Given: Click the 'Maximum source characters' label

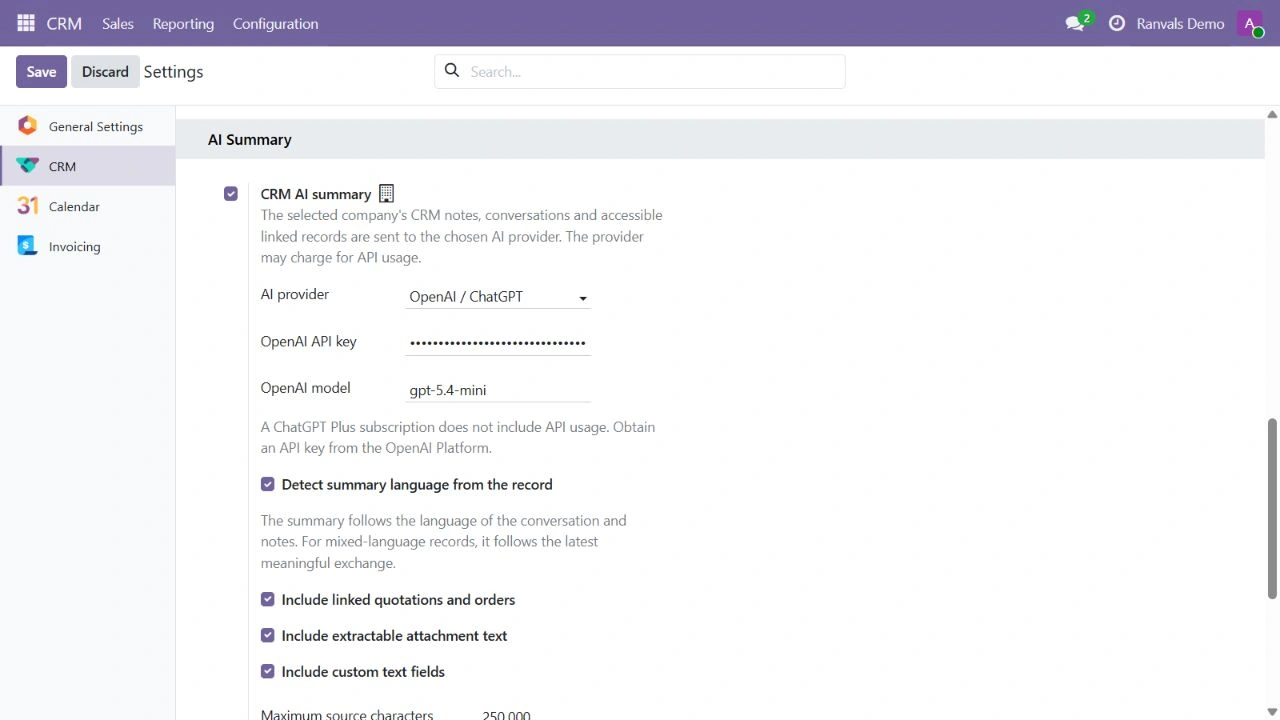Looking at the screenshot, I should [x=347, y=715].
